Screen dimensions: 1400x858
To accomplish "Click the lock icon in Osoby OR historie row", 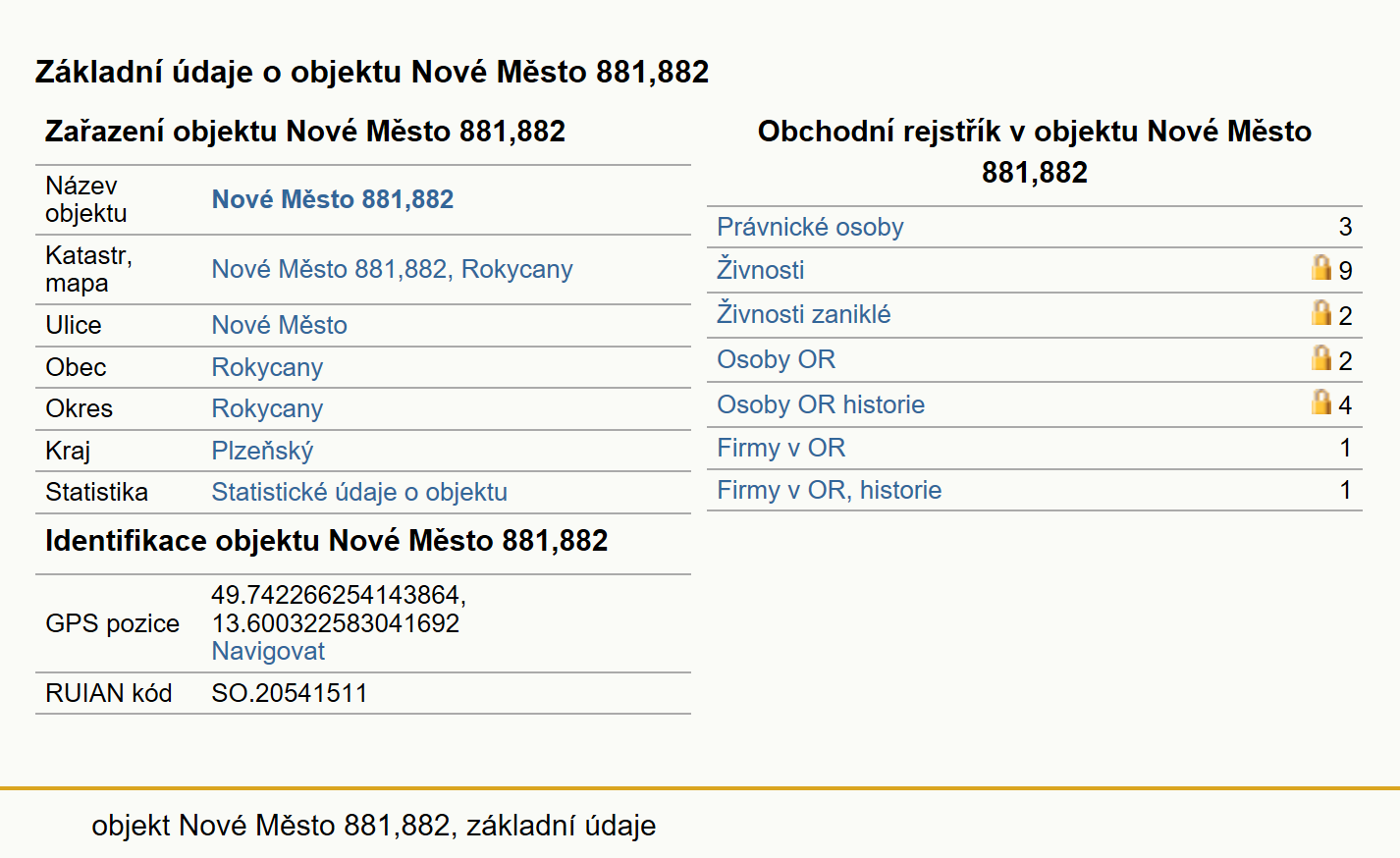I will pos(1321,402).
